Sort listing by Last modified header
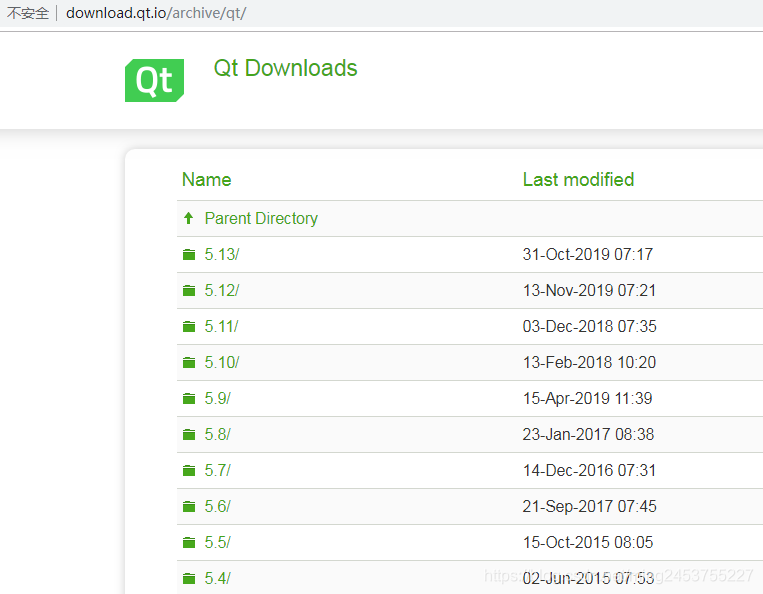This screenshot has width=763, height=594. tap(579, 180)
